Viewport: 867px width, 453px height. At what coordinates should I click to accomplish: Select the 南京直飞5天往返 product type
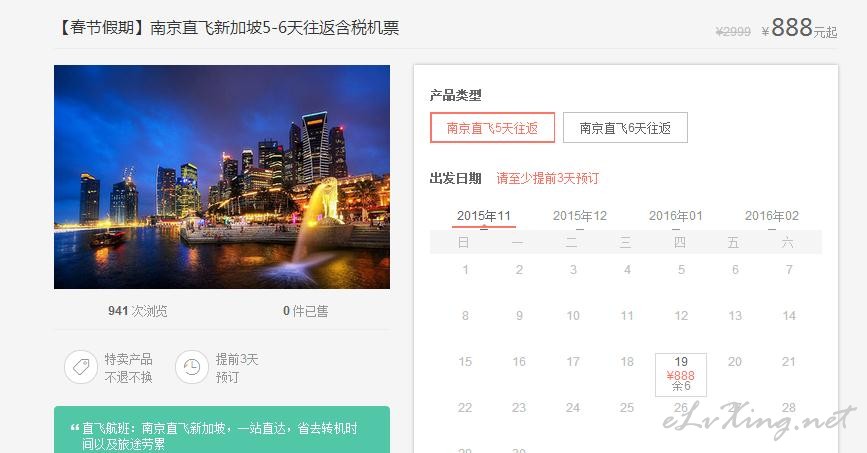492,128
